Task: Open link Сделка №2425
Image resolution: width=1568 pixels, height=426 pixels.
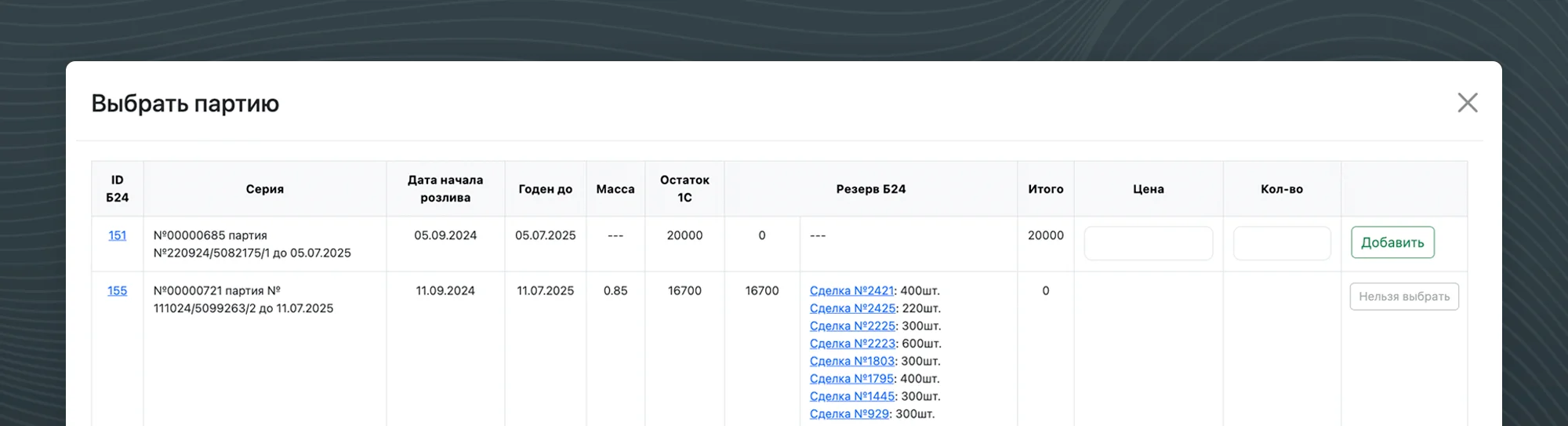Action: pyautogui.click(x=852, y=308)
